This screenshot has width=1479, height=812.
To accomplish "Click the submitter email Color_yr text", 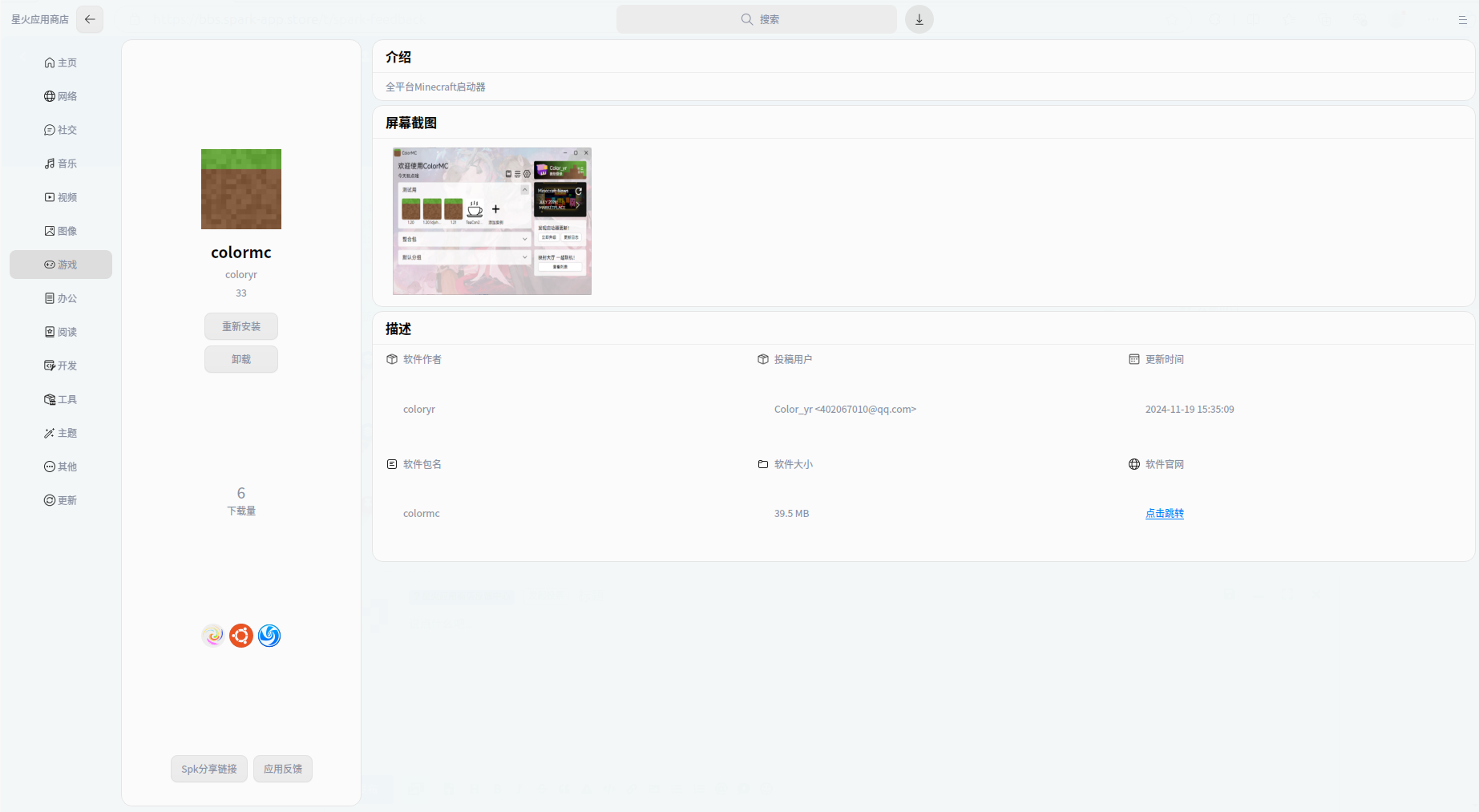I will 845,409.
